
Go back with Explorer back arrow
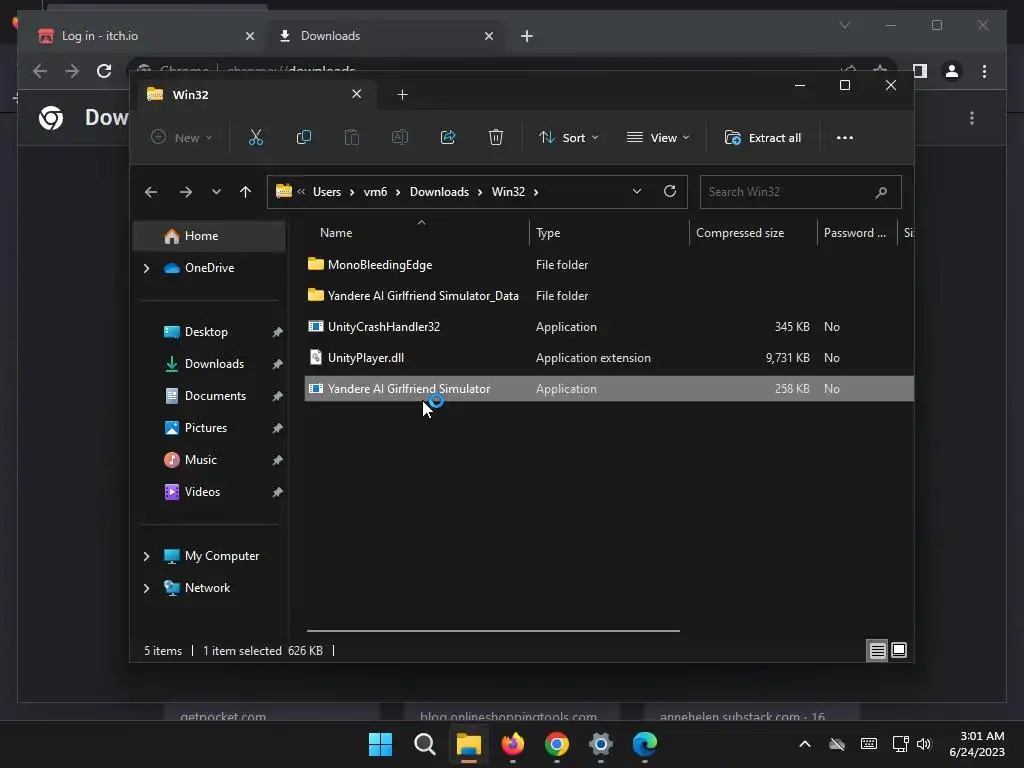[x=151, y=192]
